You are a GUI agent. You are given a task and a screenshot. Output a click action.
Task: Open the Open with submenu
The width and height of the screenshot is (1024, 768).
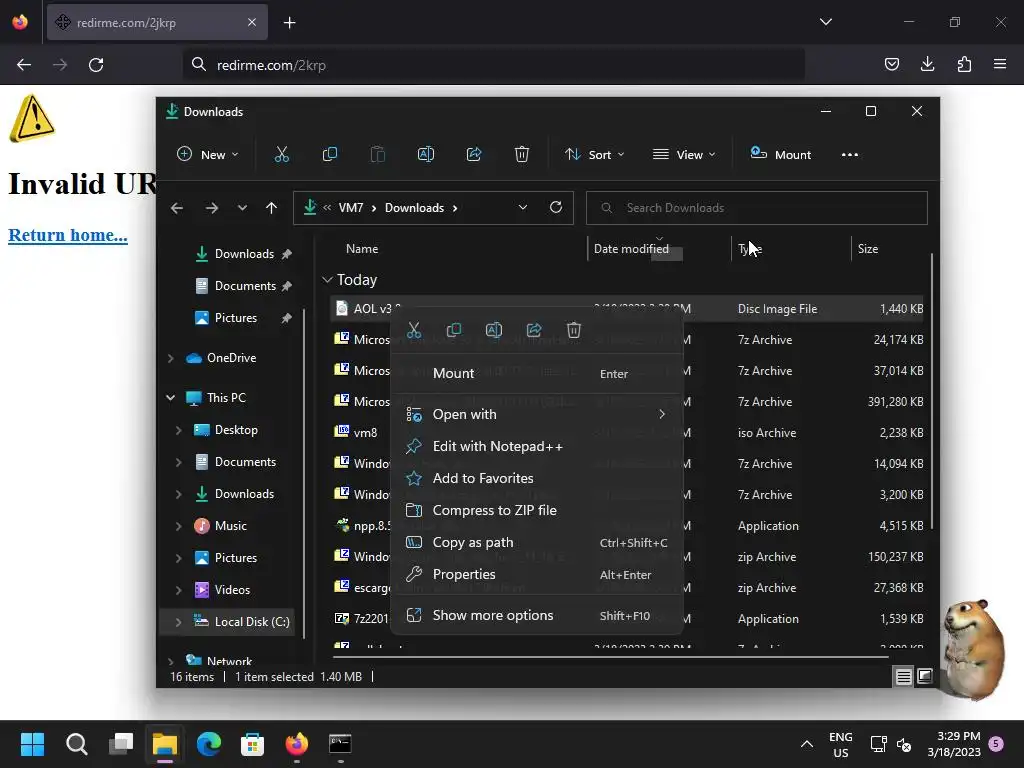pos(537,414)
